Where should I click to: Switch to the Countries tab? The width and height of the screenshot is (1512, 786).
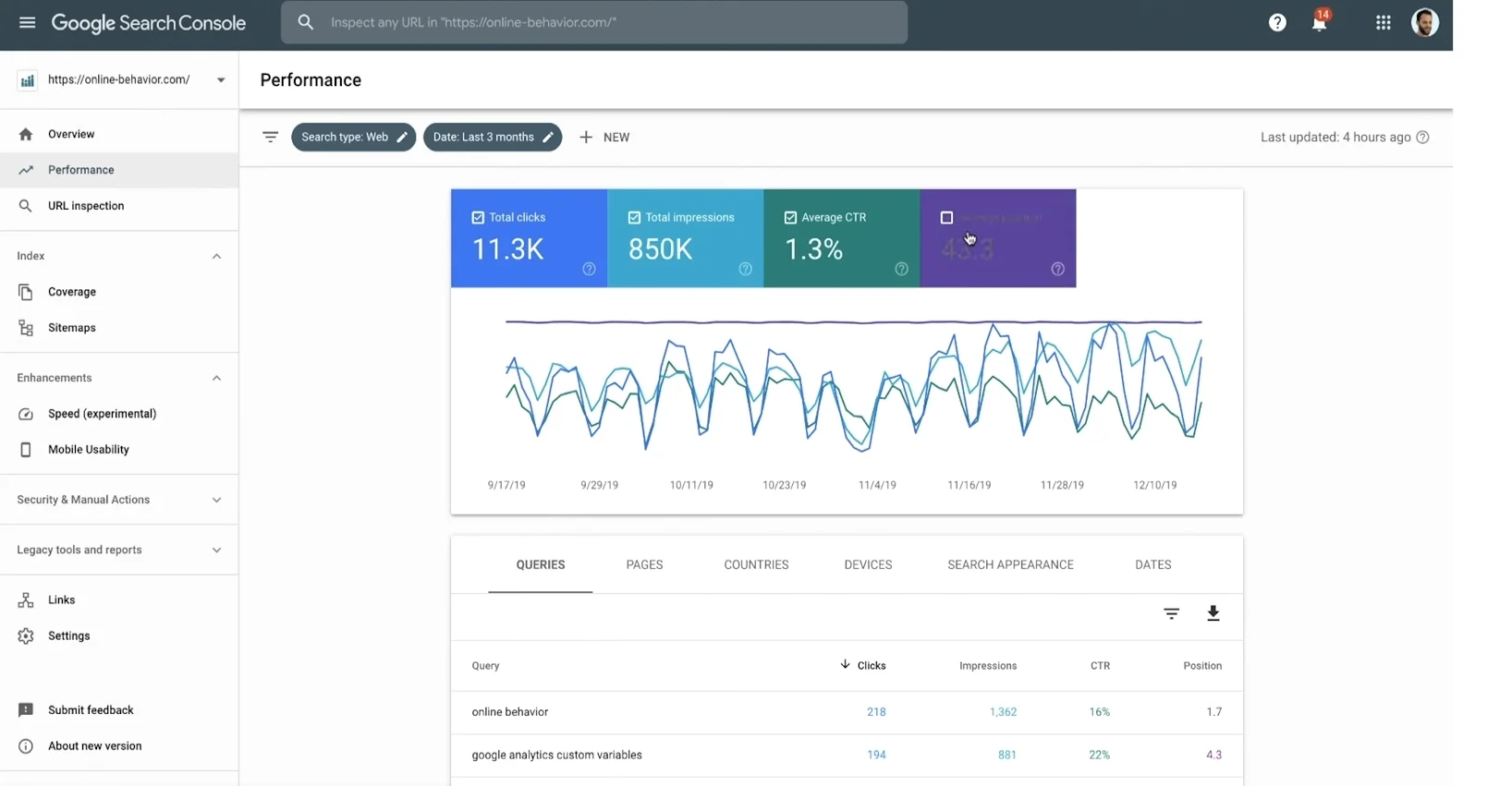click(x=756, y=564)
